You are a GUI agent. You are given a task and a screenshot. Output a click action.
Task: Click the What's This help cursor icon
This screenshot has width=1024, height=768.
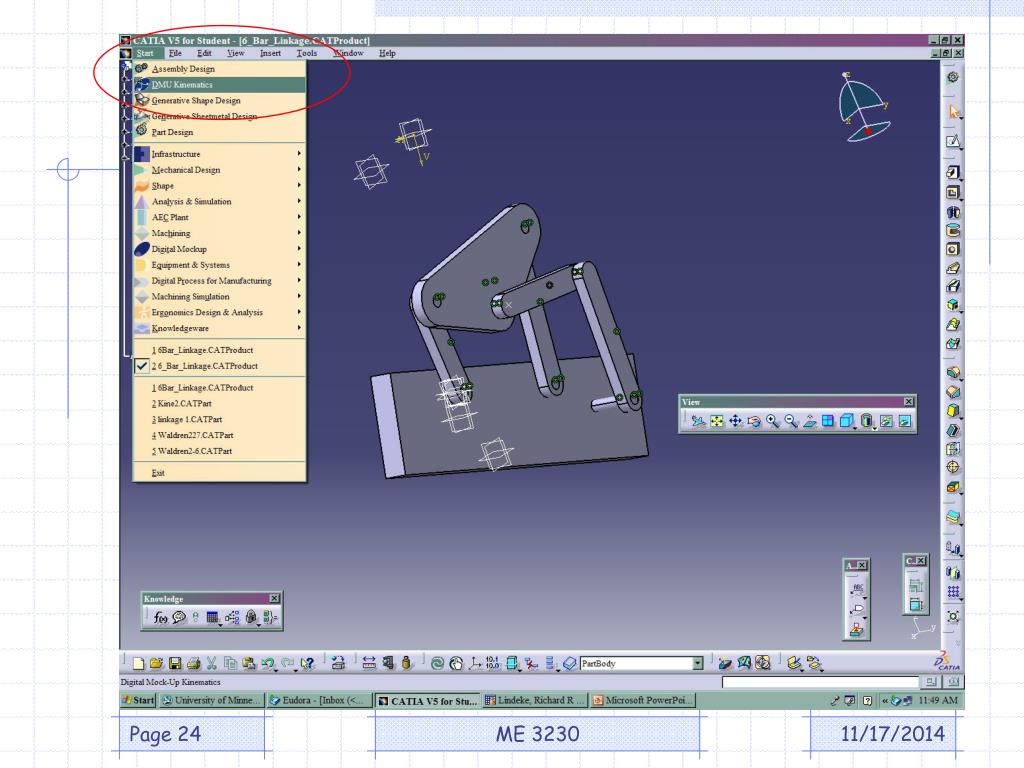(308, 664)
